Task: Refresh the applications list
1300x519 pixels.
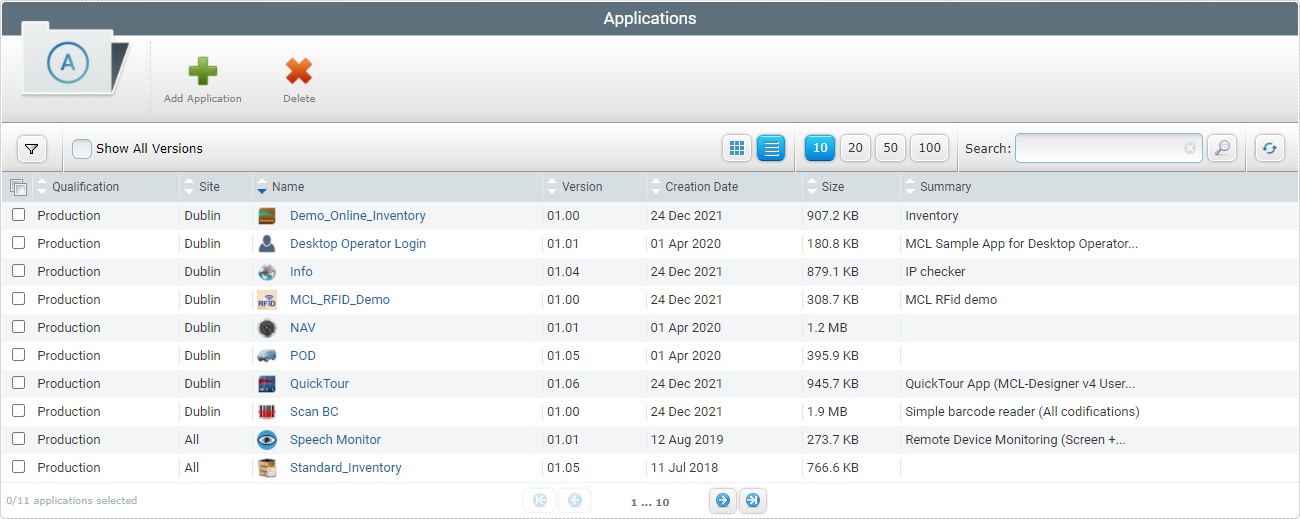Action: pos(1269,148)
